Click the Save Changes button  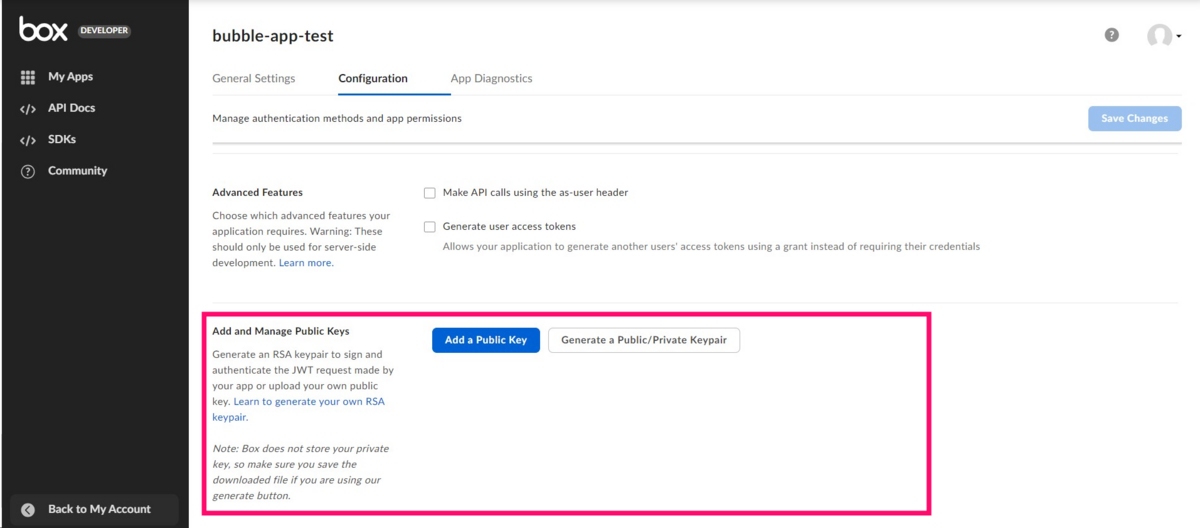point(1134,118)
